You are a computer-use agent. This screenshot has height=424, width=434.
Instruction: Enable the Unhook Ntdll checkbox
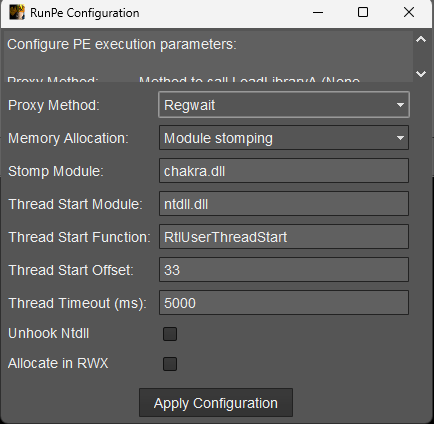(x=170, y=334)
